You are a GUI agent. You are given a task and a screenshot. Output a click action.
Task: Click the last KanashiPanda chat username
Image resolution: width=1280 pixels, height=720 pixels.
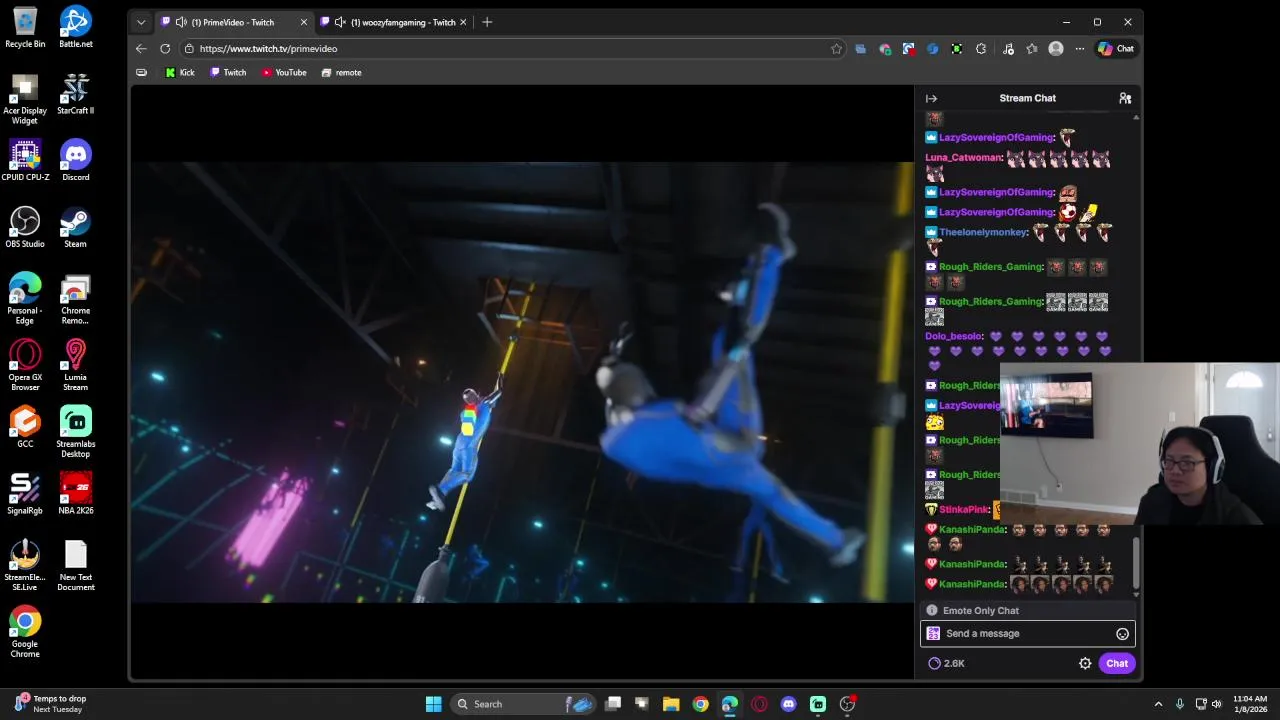click(x=972, y=584)
